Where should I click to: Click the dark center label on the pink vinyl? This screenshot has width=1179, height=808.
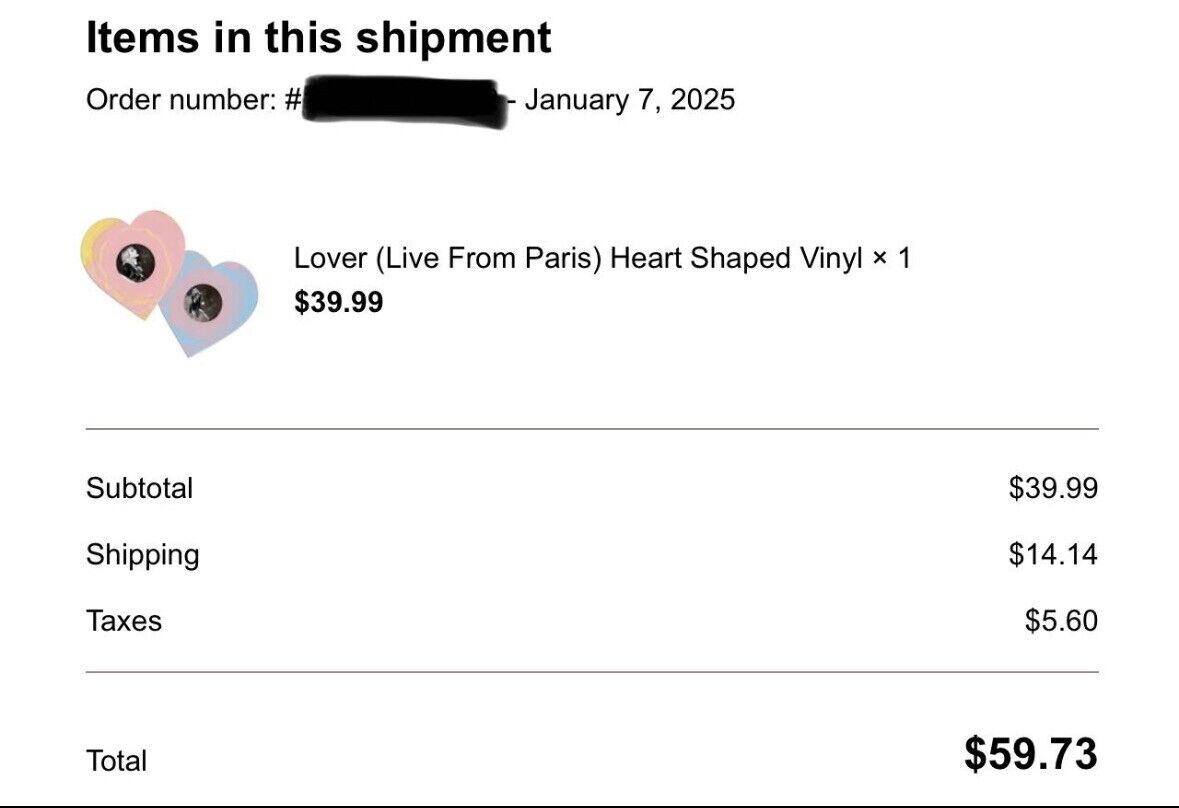point(136,263)
